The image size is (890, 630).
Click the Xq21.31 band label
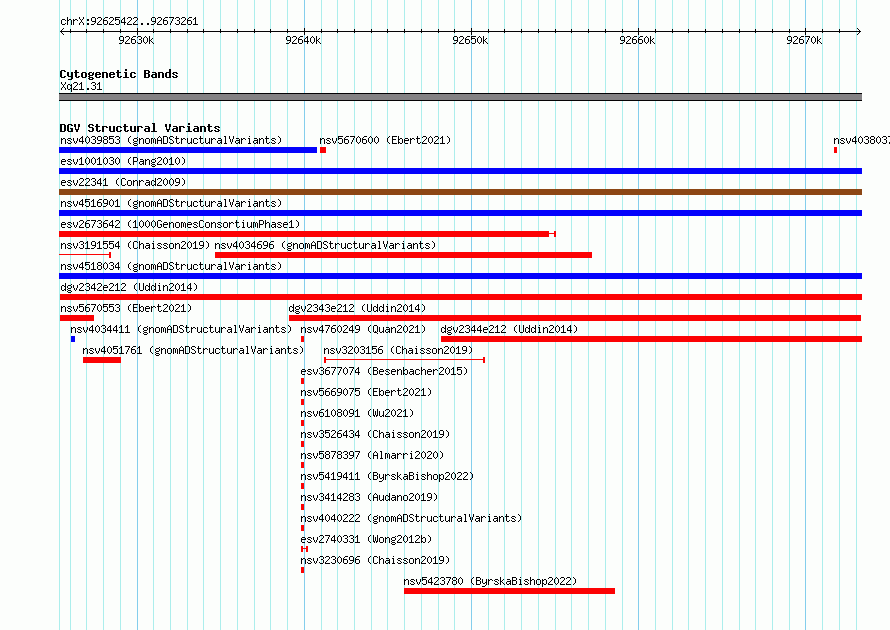[x=81, y=87]
